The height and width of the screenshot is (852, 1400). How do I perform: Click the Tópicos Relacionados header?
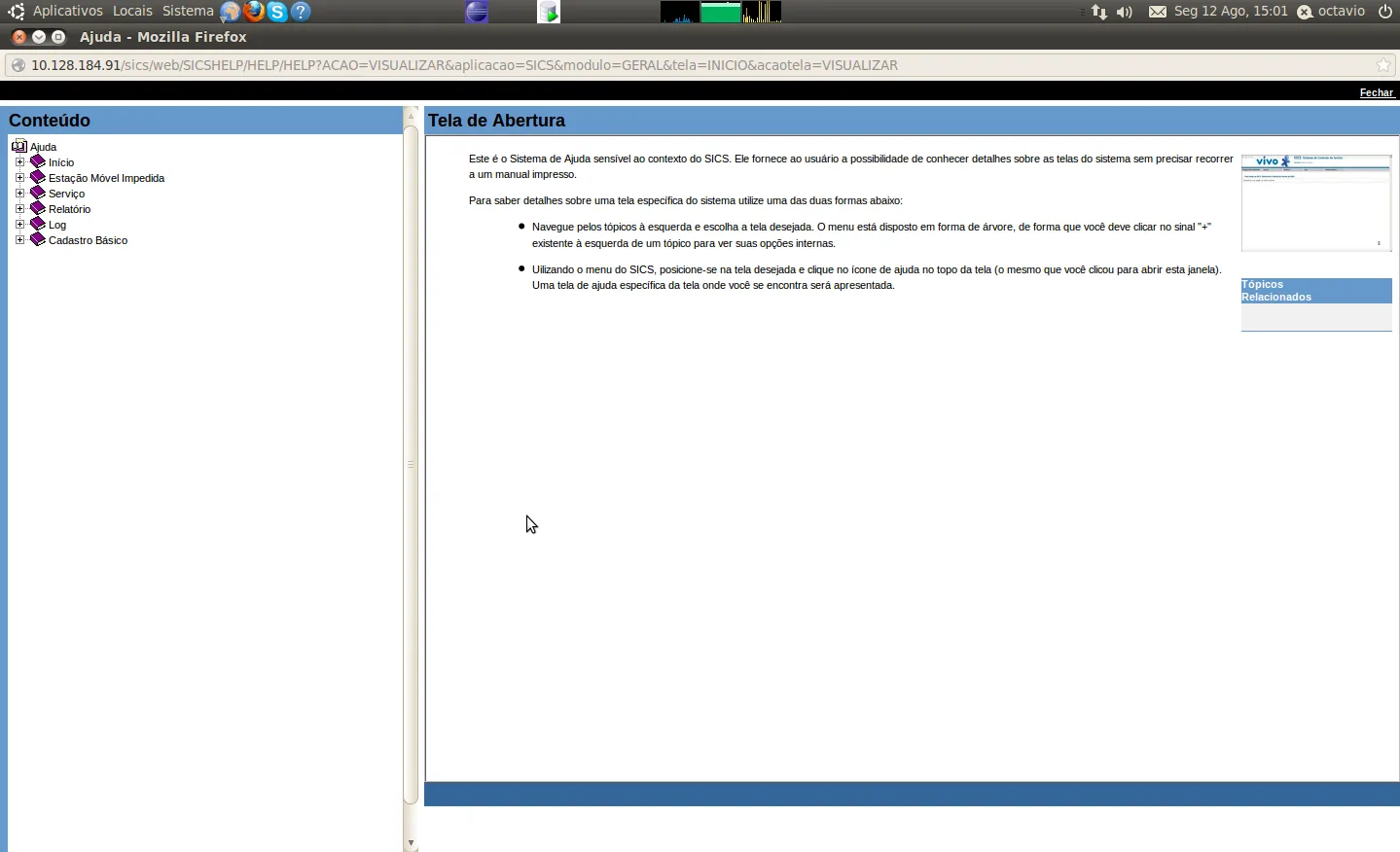tap(1316, 291)
